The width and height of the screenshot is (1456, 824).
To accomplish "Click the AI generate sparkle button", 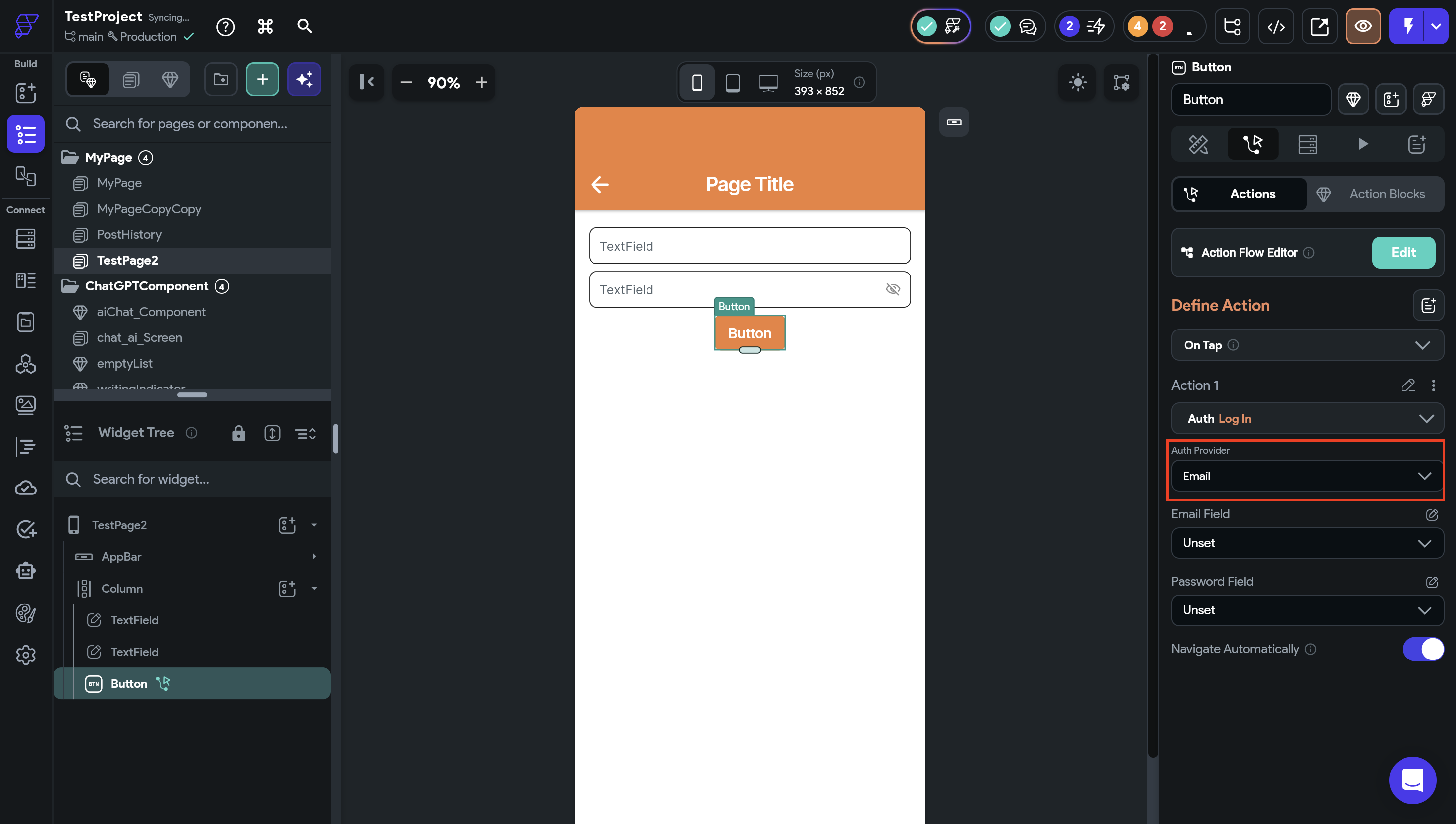I will click(304, 79).
